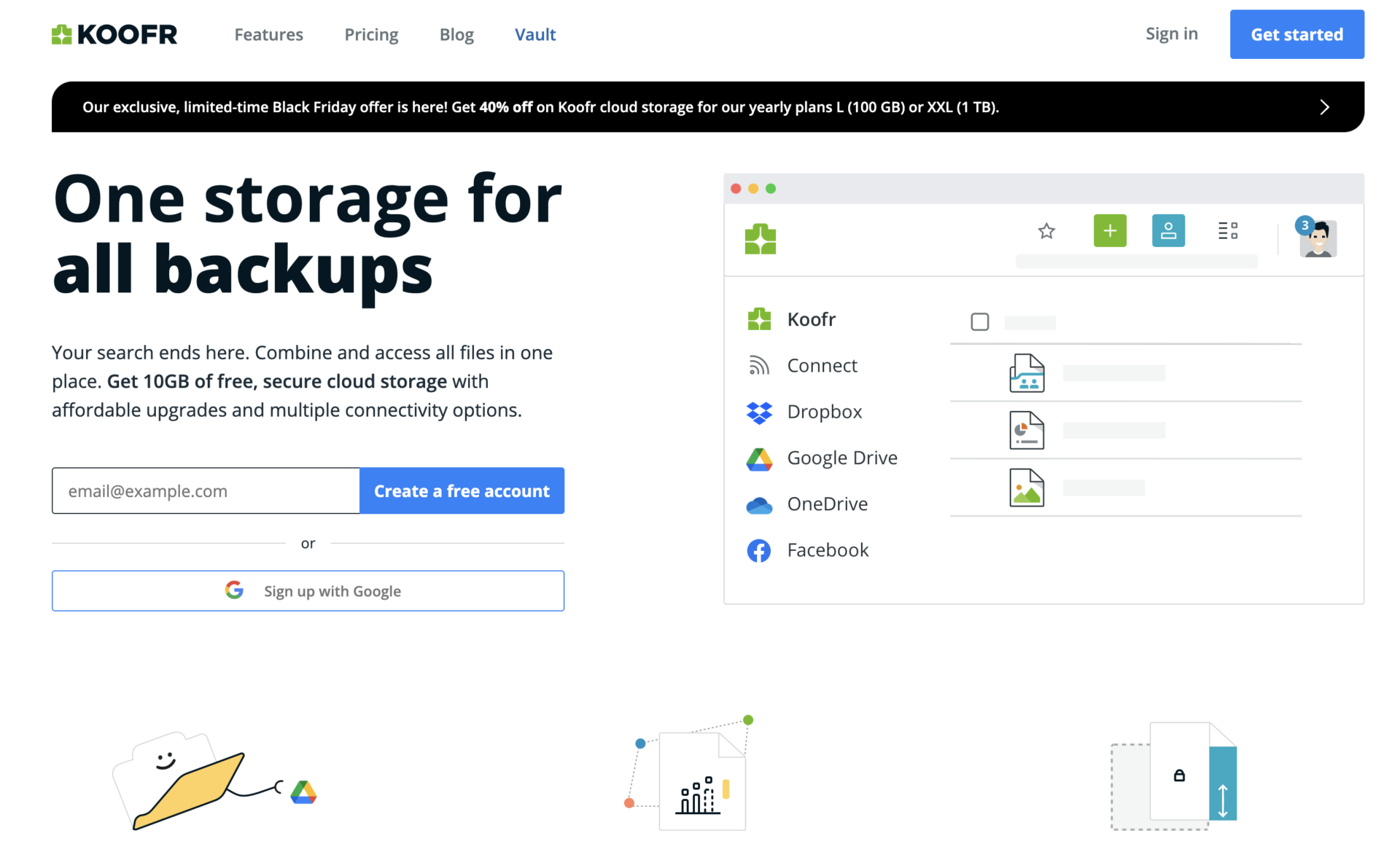Click Create a free account

[x=462, y=491]
